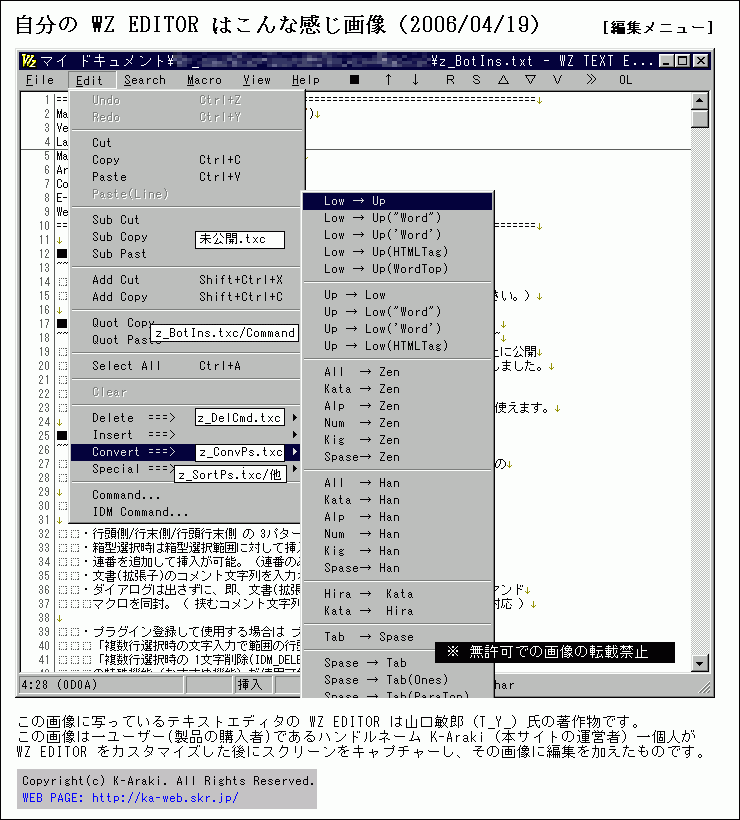Screen dimensions: 740x820
Task: Select All → Zen conversion
Action: coord(397,372)
